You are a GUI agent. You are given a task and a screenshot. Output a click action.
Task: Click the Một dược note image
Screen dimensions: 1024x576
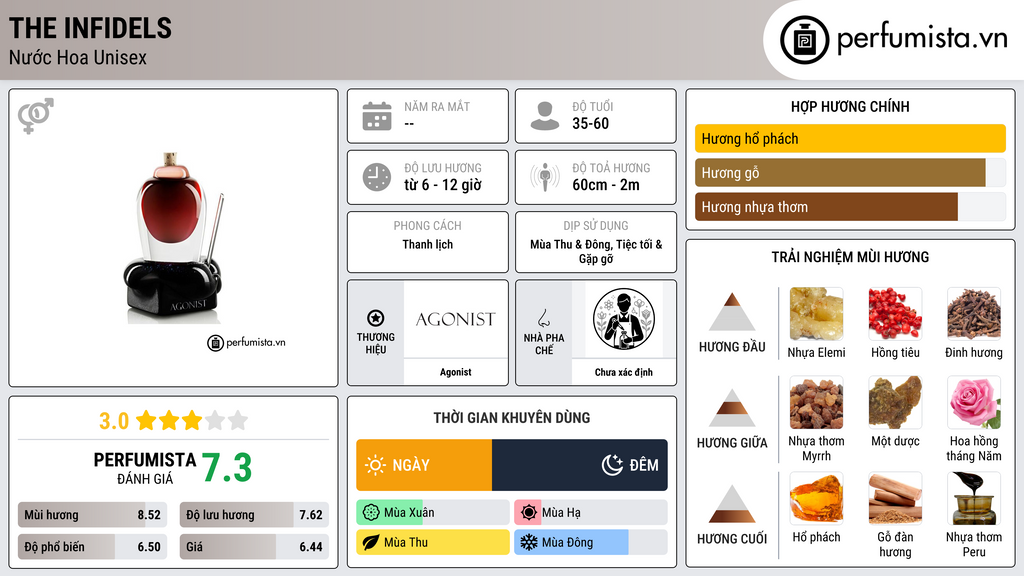(895, 403)
